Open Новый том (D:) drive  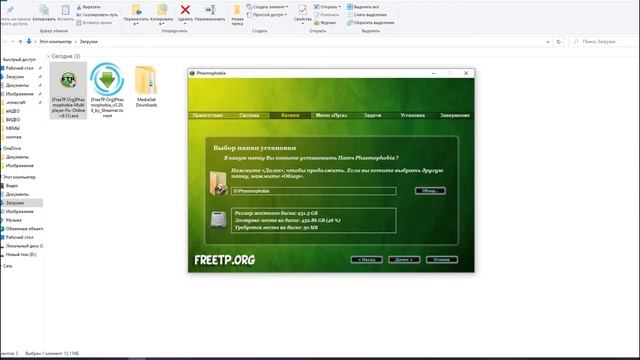[21, 254]
